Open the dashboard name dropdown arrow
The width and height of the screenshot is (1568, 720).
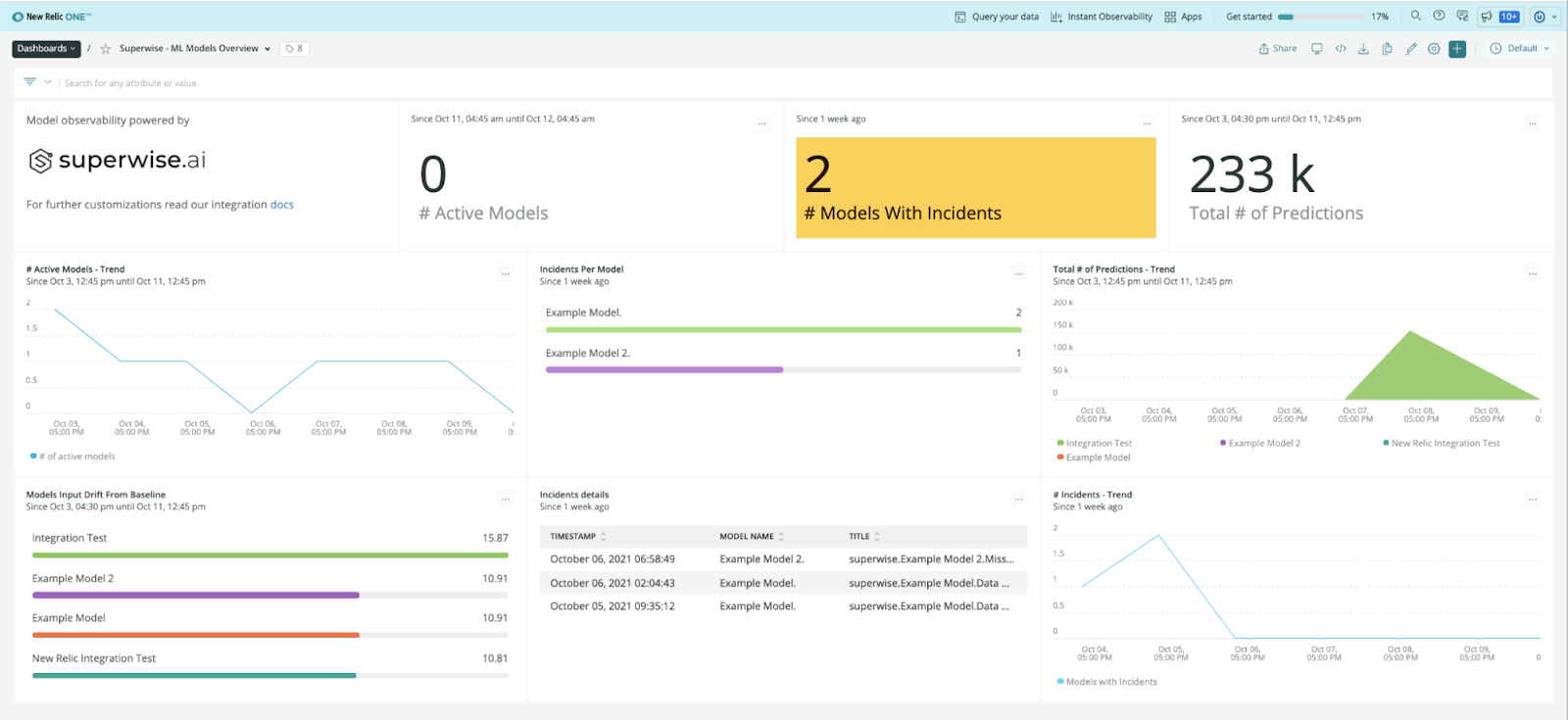pyautogui.click(x=268, y=49)
